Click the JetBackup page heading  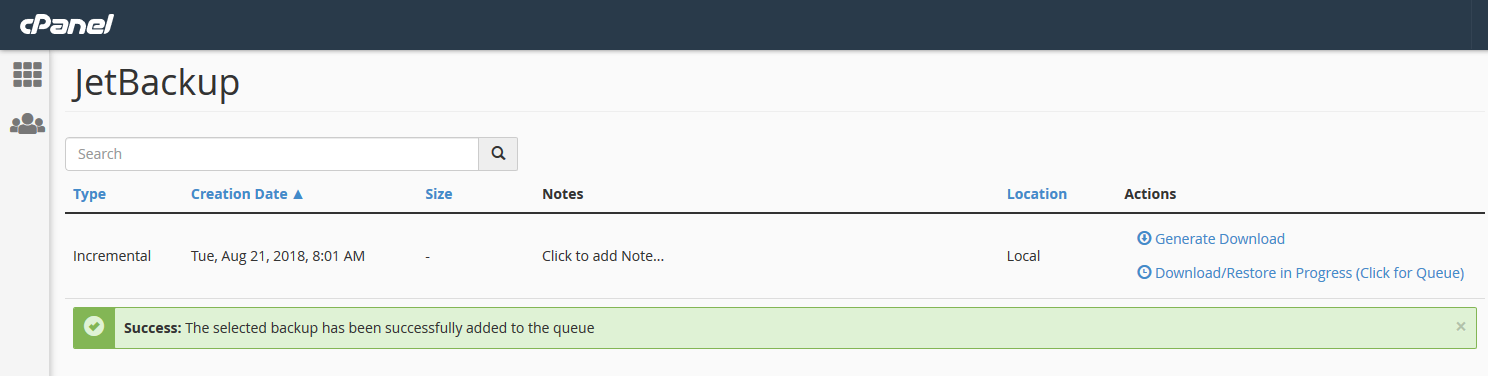[157, 83]
